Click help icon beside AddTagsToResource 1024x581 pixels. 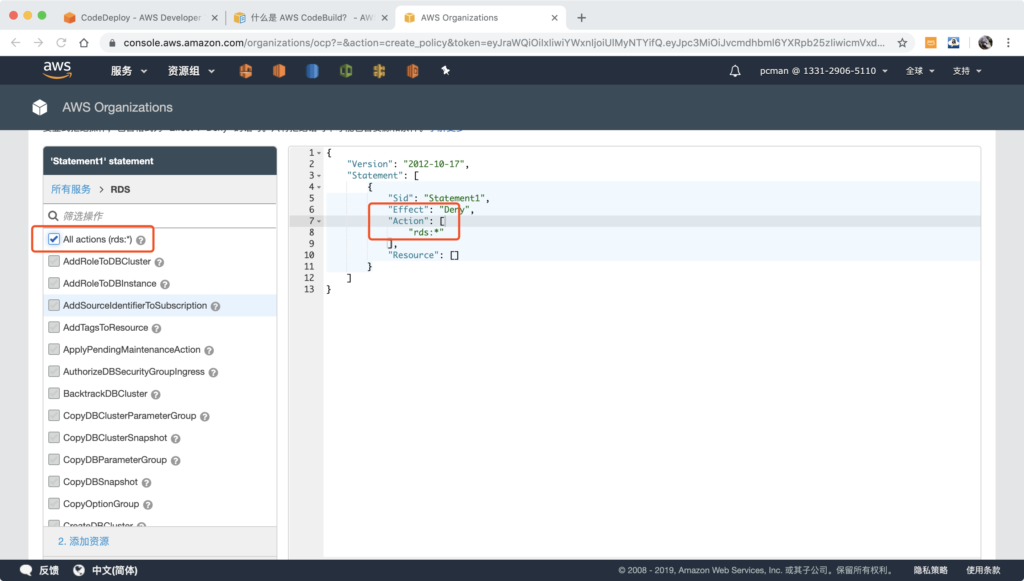pos(156,328)
